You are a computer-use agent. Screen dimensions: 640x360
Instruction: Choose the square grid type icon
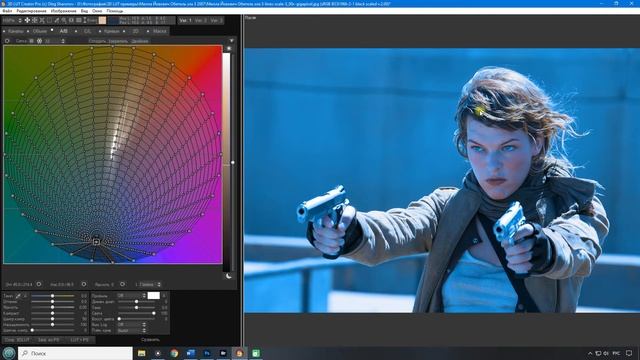31,41
